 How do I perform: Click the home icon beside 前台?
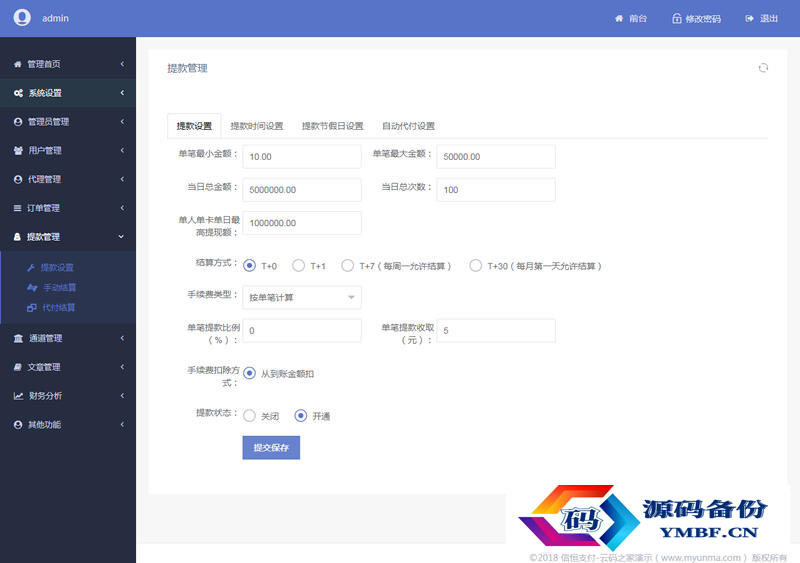point(619,18)
